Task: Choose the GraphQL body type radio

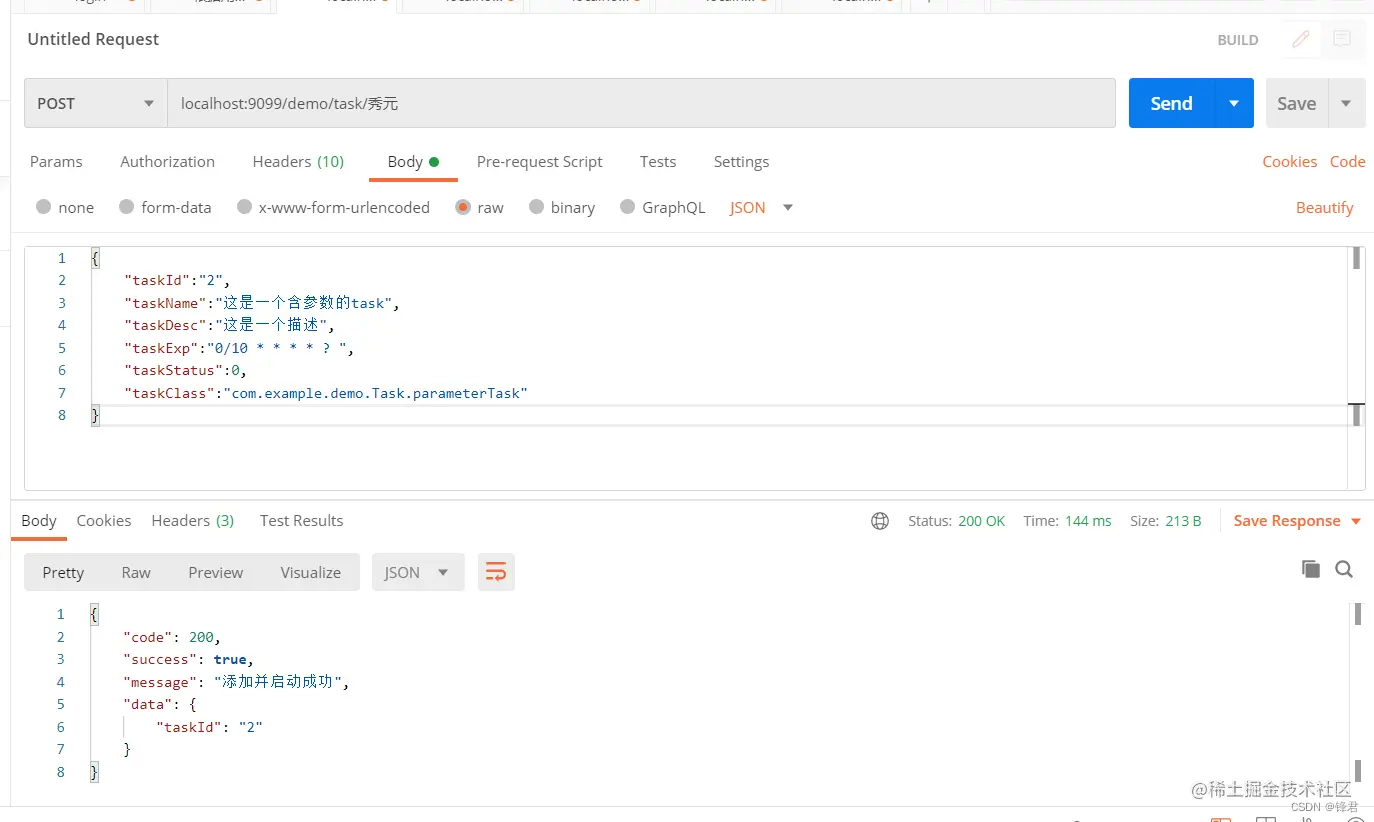Action: [627, 207]
